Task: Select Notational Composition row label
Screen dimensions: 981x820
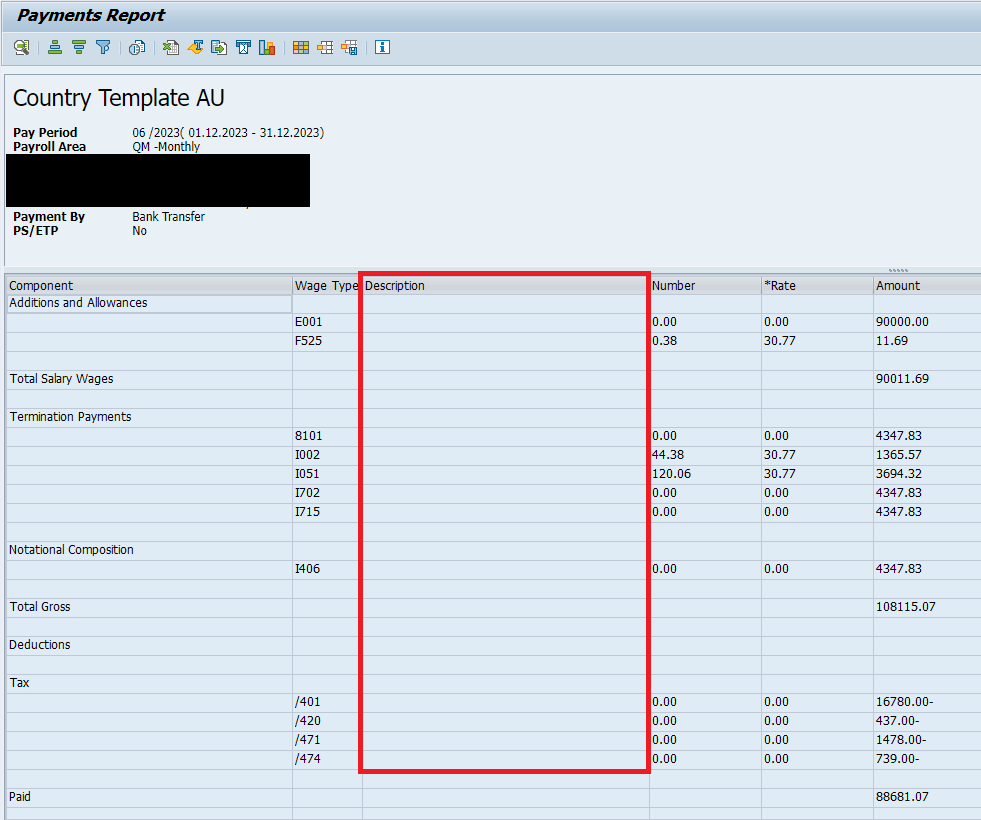Action: pos(71,550)
